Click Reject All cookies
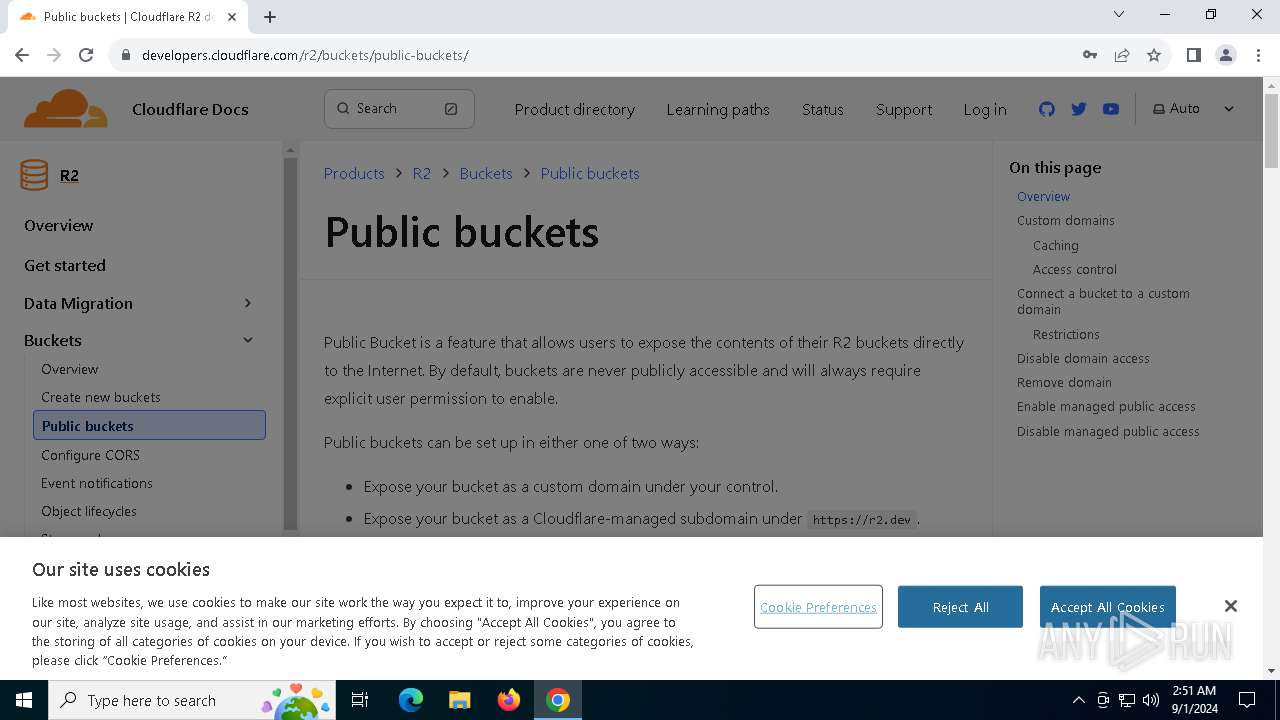 [960, 607]
